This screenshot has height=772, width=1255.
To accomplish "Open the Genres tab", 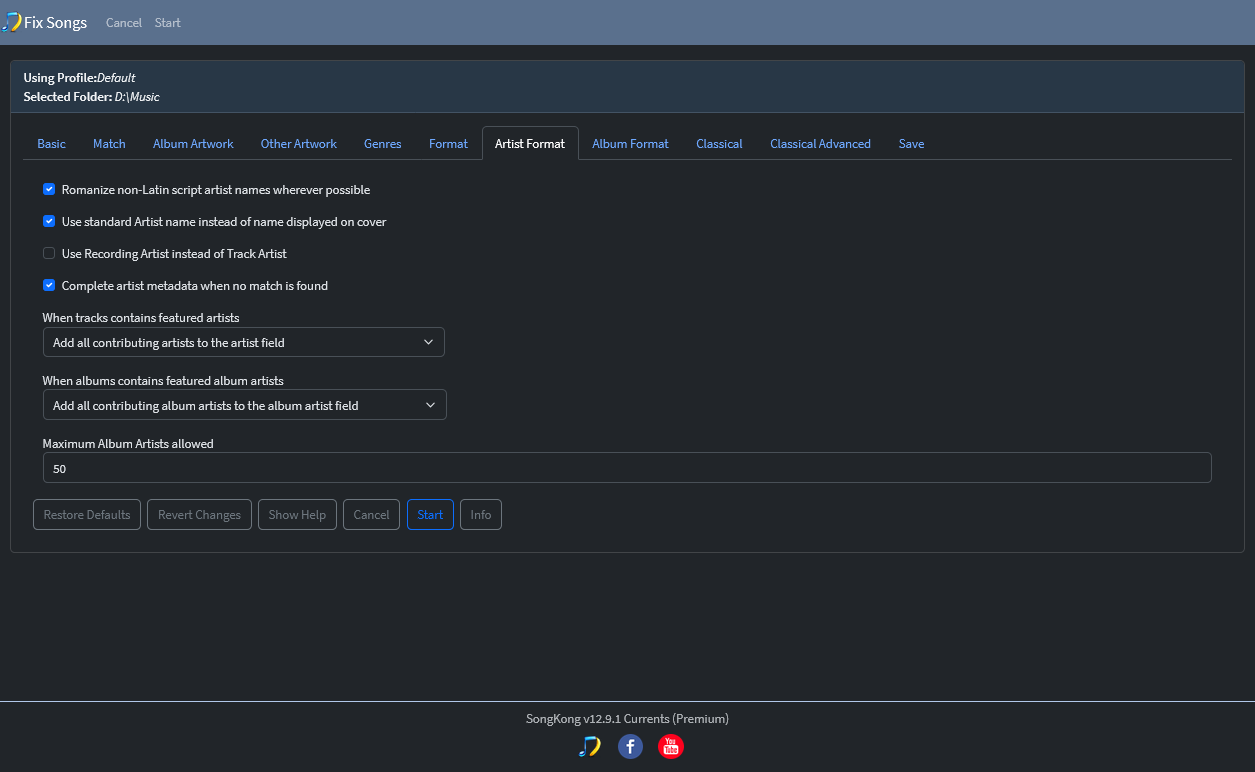I will point(383,143).
